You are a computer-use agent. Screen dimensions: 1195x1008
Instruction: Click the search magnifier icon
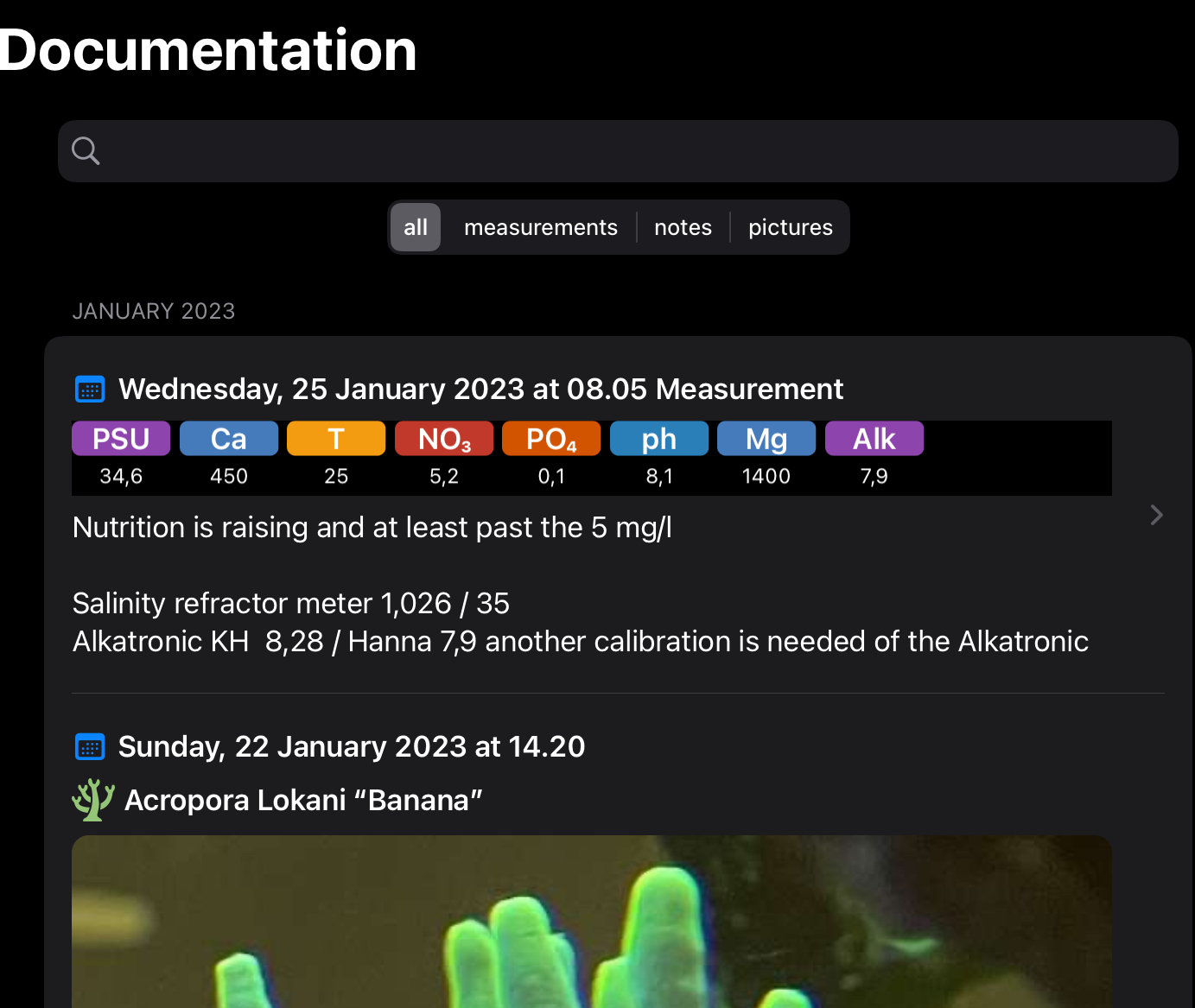86,151
